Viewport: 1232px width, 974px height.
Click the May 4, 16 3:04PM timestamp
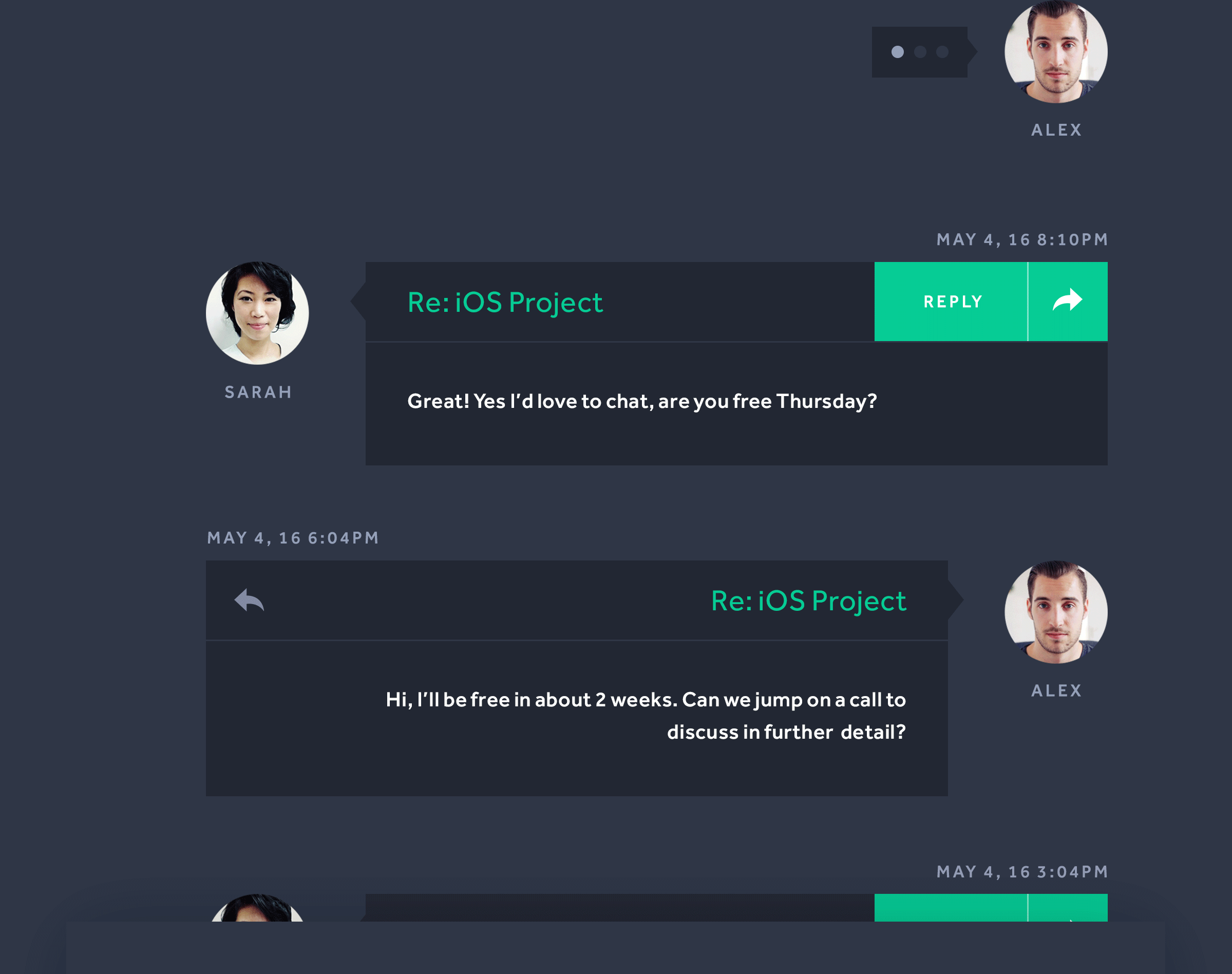(1022, 872)
